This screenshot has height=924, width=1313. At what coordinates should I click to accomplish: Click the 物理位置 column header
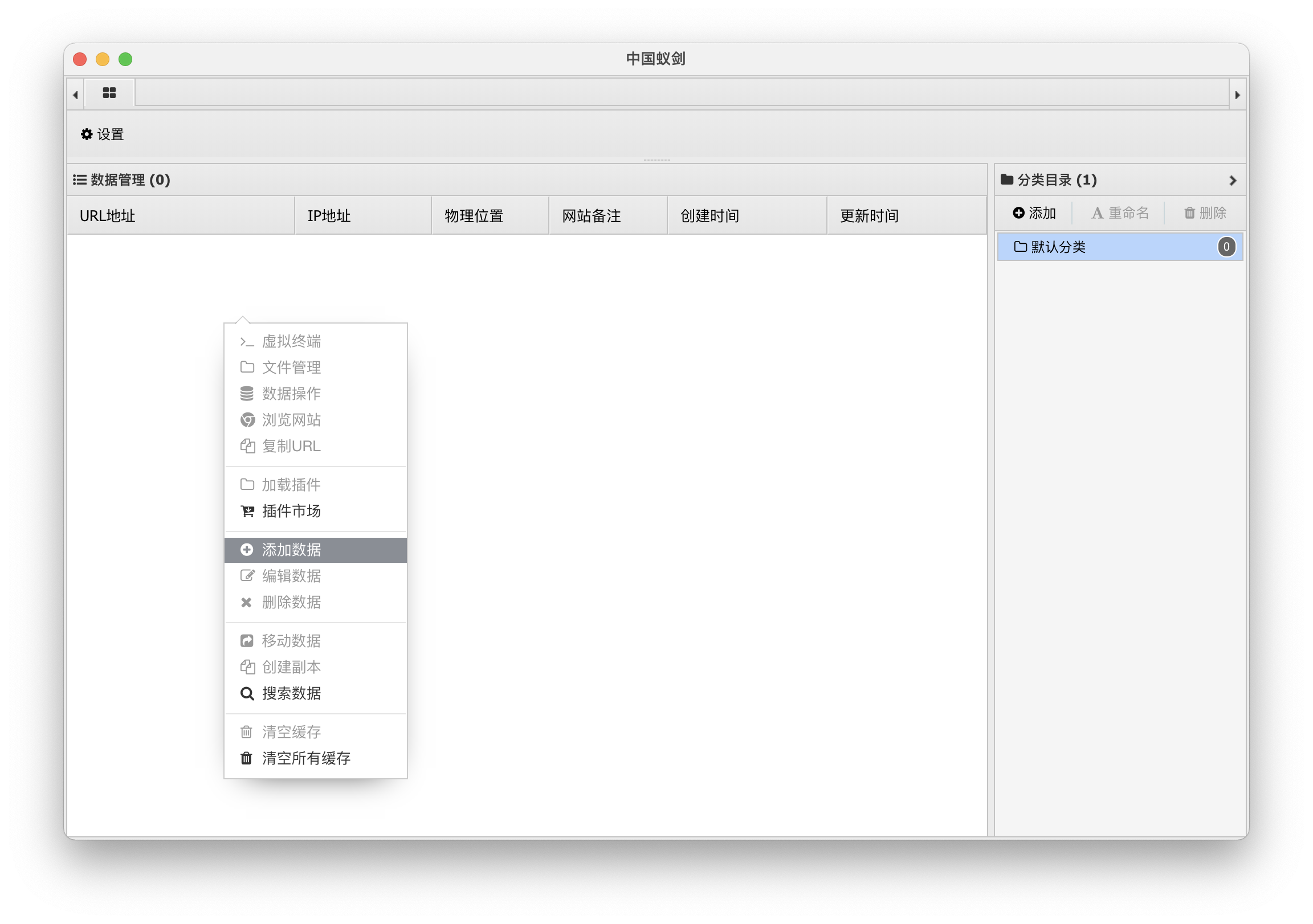coord(490,215)
